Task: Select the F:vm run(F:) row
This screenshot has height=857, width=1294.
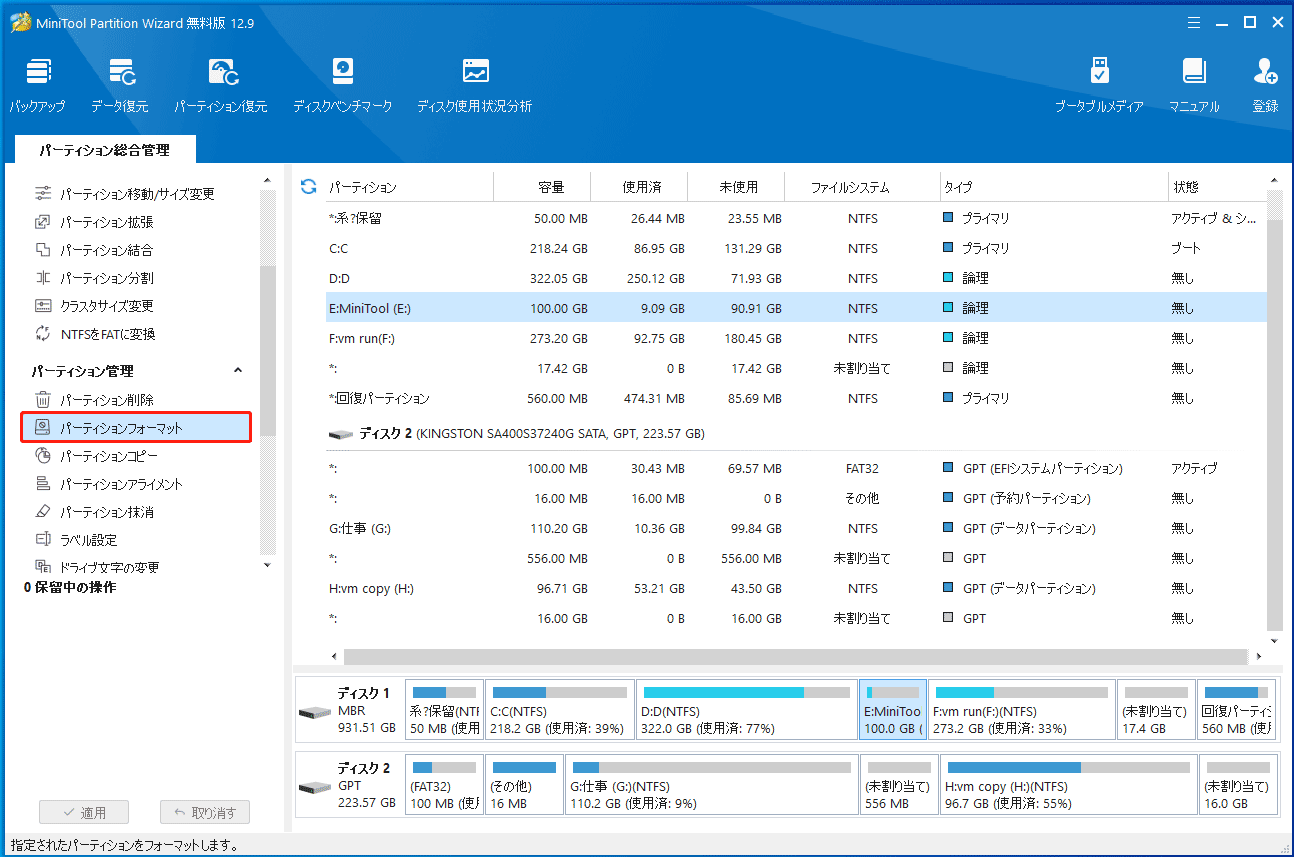Action: pyautogui.click(x=795, y=338)
